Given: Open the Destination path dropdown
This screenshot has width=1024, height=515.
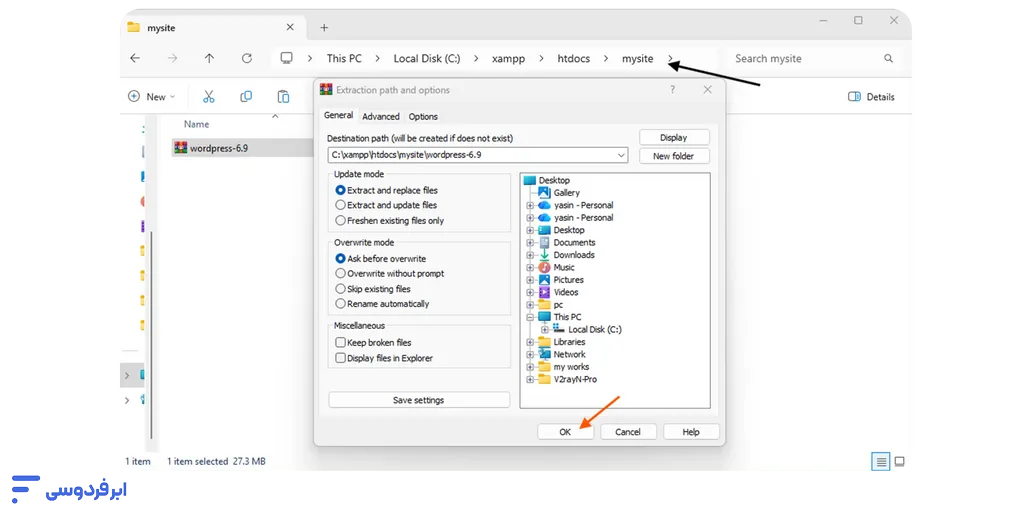Looking at the screenshot, I should click(621, 156).
